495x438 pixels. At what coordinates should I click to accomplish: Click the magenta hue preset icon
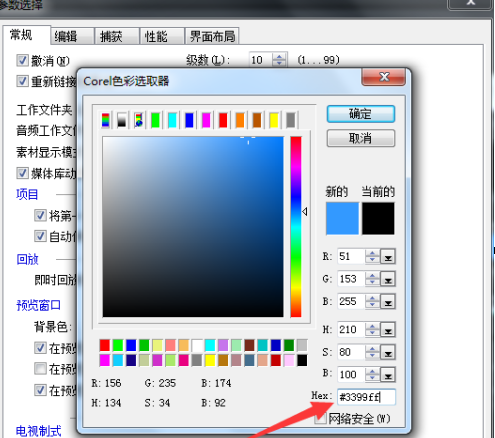(x=206, y=120)
